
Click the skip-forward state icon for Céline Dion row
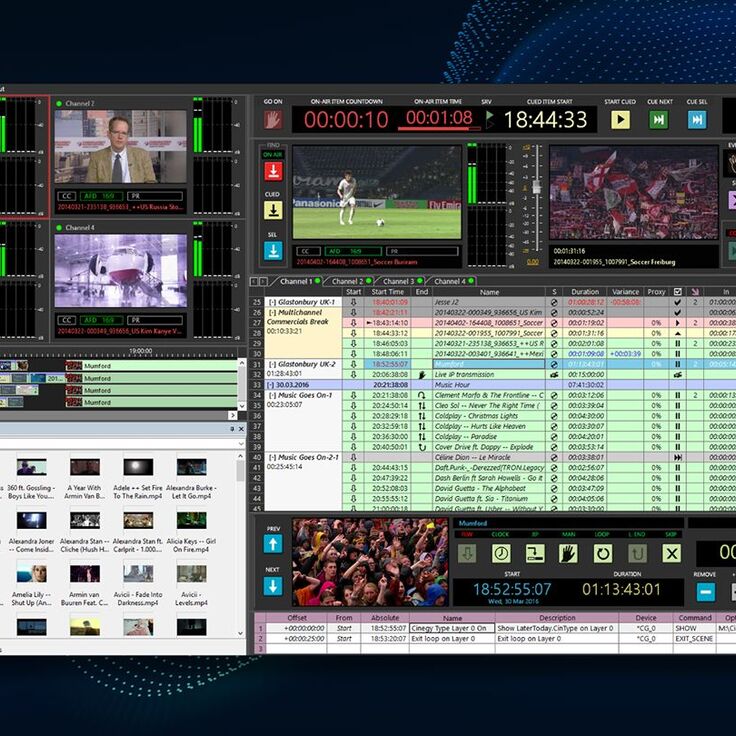677,457
